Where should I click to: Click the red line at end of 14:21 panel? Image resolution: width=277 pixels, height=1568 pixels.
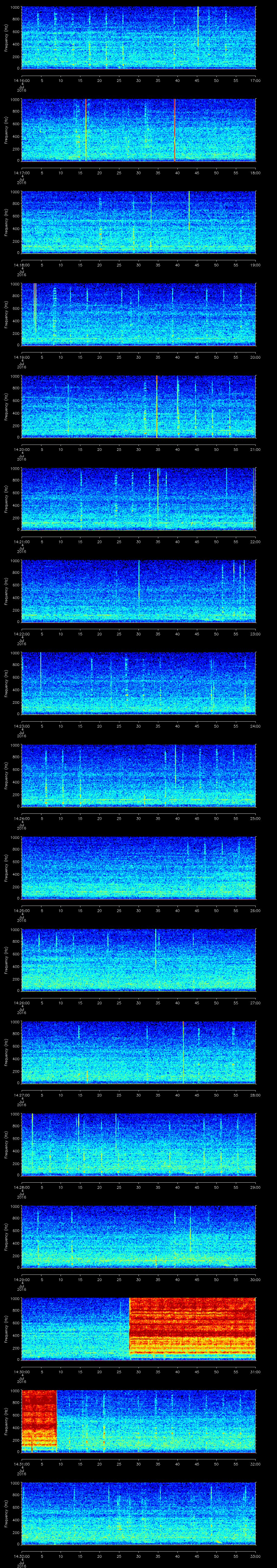pyautogui.click(x=253, y=499)
